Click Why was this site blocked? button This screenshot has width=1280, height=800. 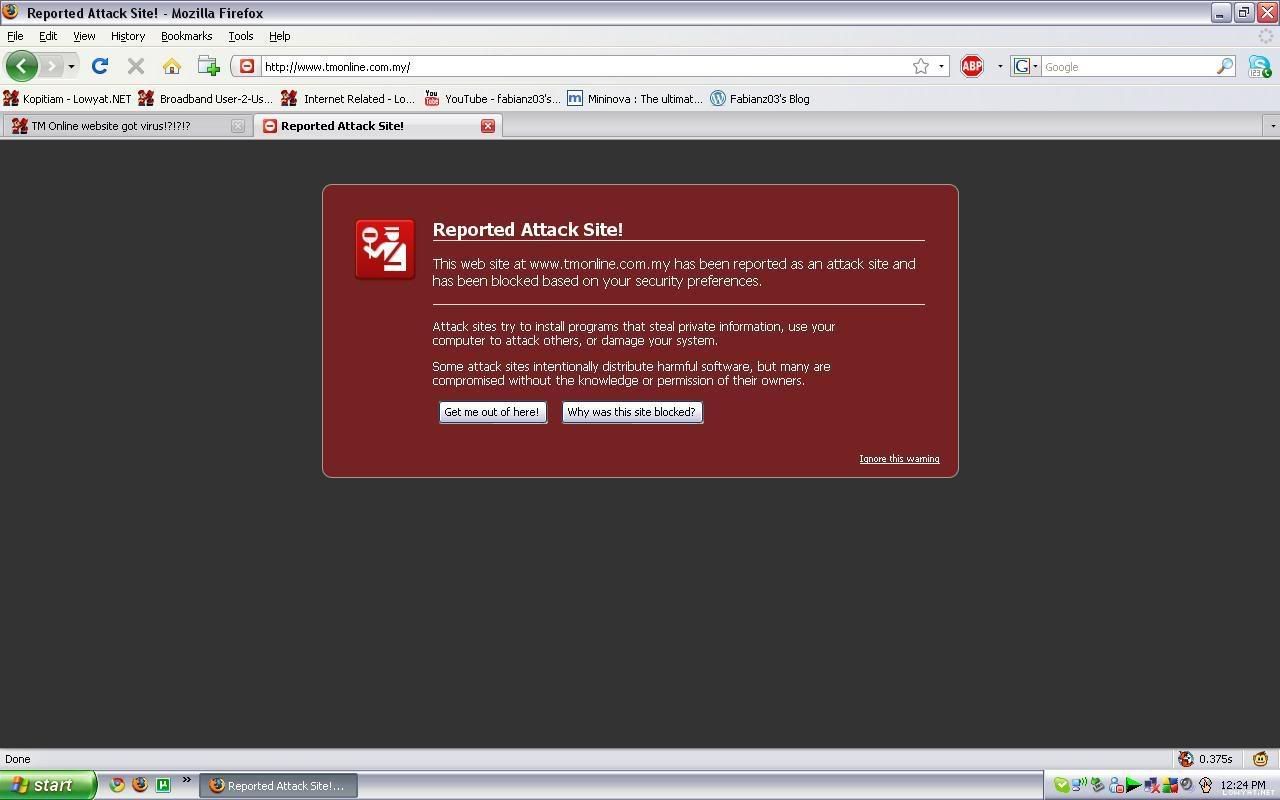632,412
